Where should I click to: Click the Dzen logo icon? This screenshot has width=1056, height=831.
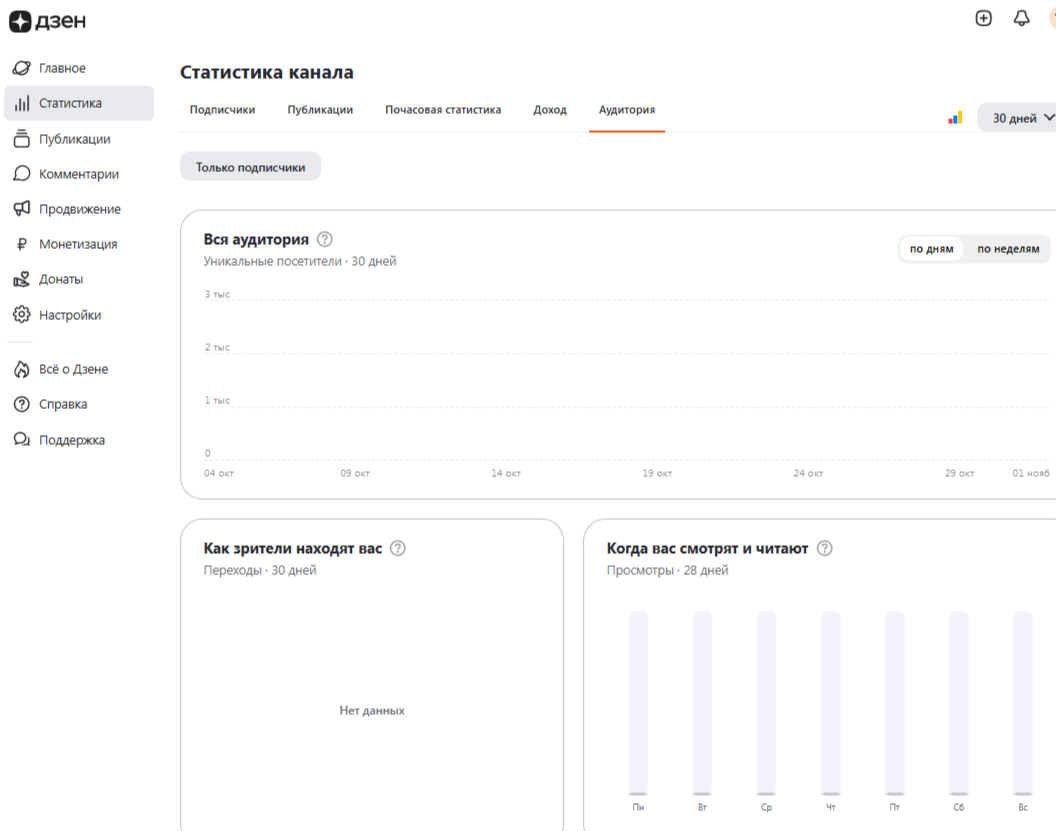click(21, 21)
